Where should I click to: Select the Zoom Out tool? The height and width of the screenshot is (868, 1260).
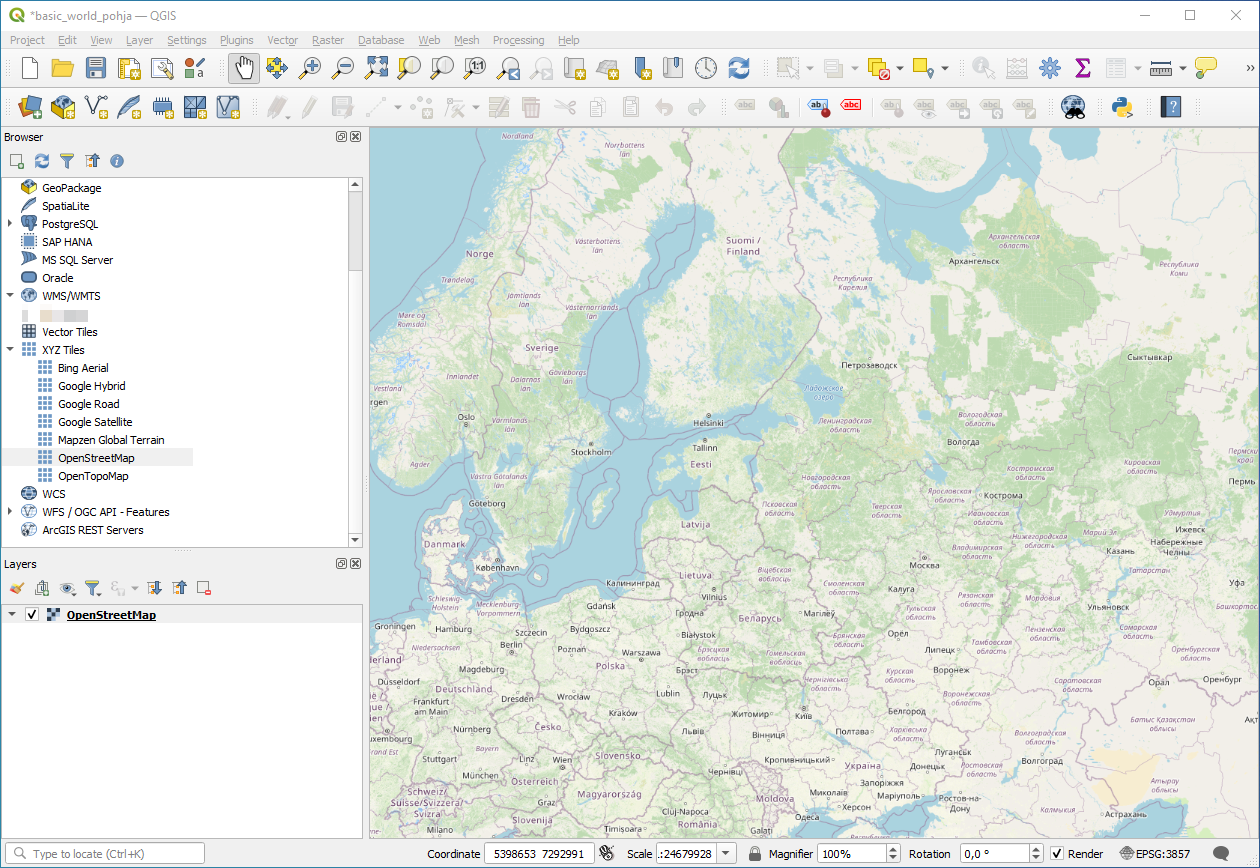point(343,68)
